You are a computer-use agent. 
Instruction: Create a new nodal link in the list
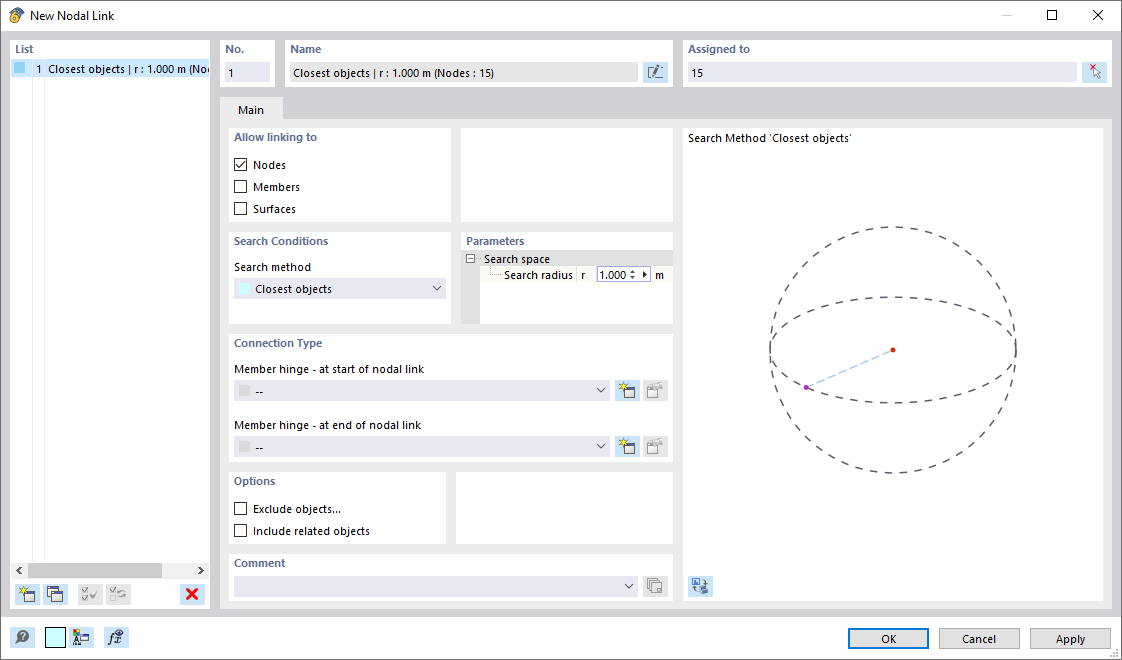27,594
